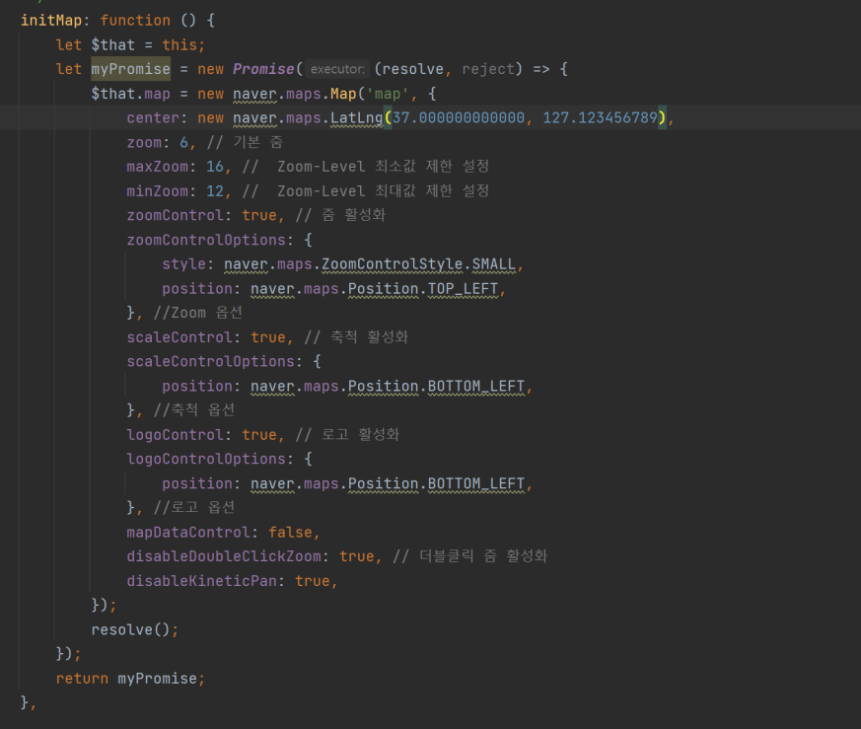The image size is (861, 729).
Task: Click the initMap function name
Action: pyautogui.click(x=51, y=20)
